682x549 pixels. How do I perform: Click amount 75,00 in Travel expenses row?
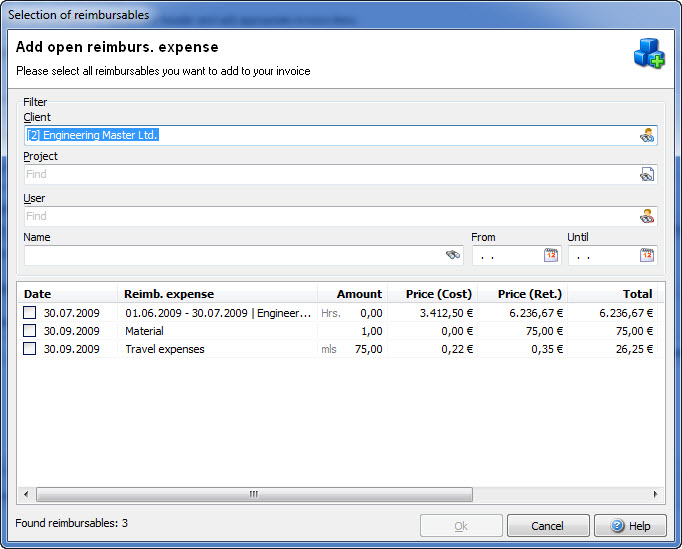pyautogui.click(x=368, y=349)
